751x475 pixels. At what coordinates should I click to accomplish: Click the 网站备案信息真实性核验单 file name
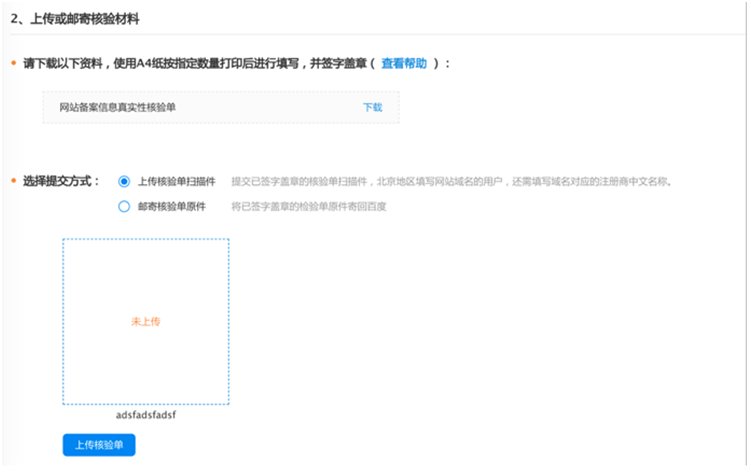click(117, 107)
